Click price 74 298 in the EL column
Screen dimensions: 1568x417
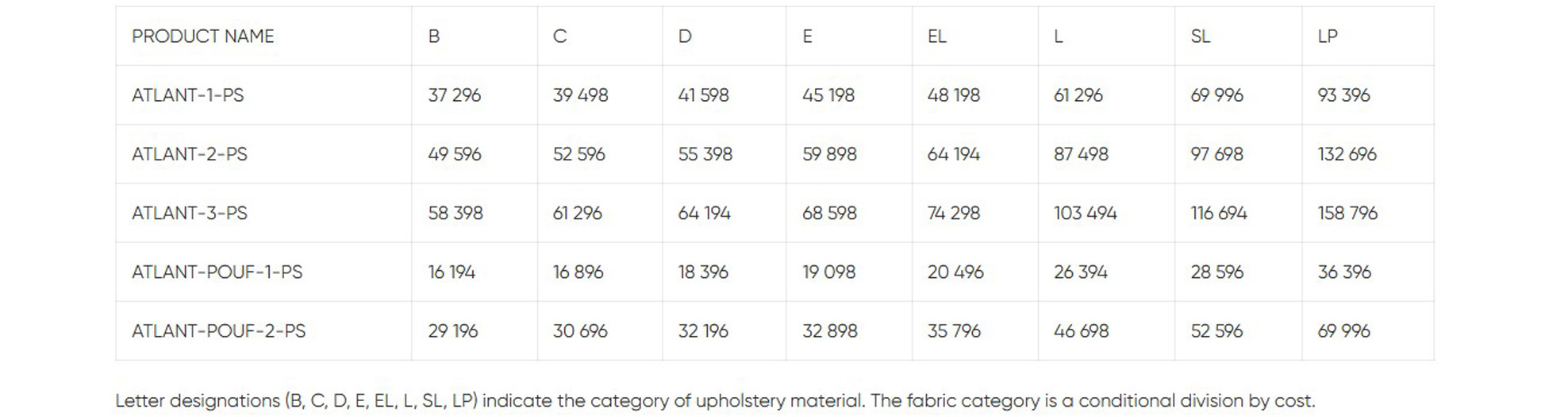click(x=953, y=213)
